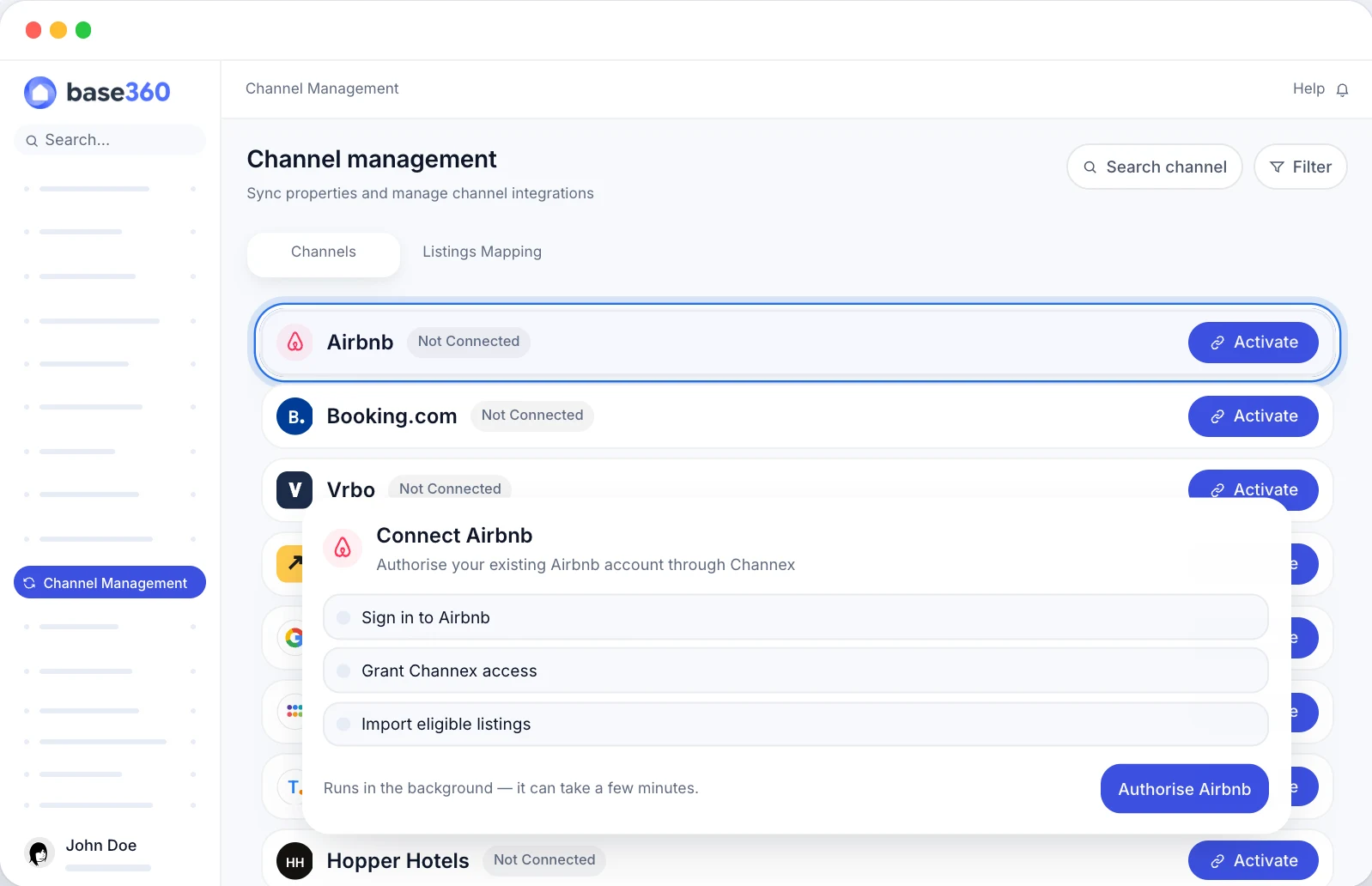Click John Doe's avatar
This screenshot has width=1372, height=886.
(39, 853)
